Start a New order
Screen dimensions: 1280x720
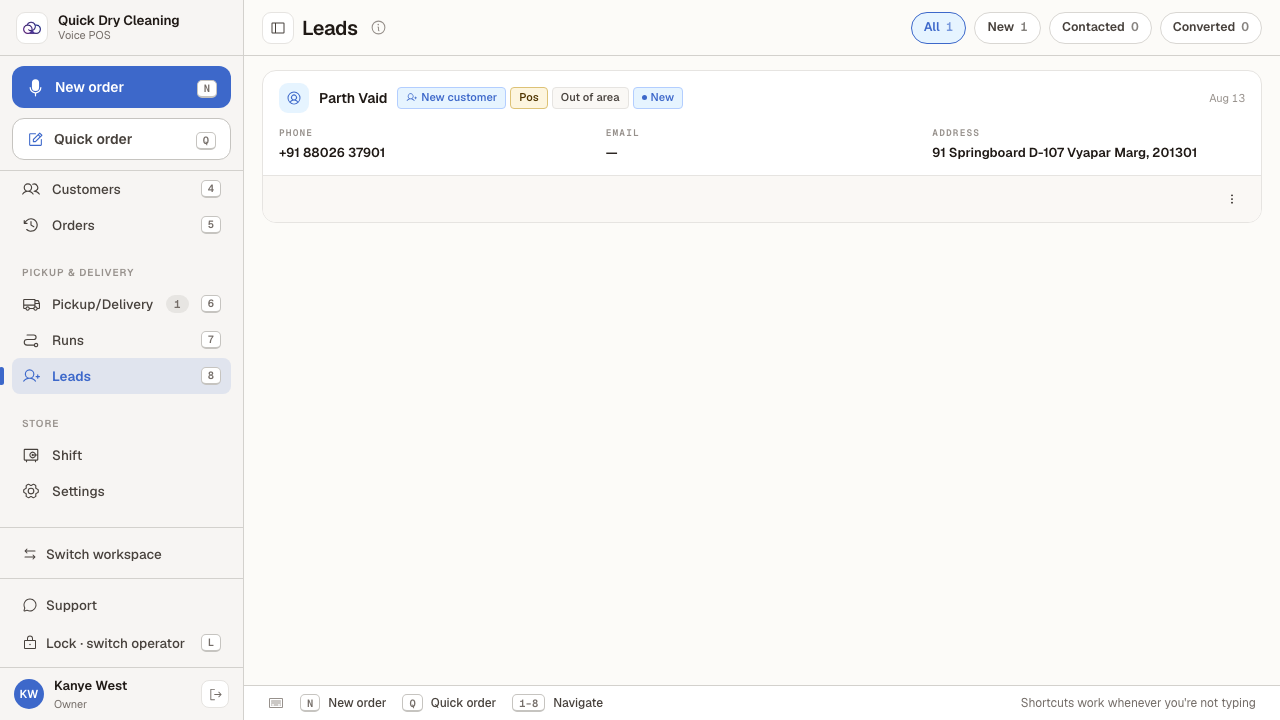(x=121, y=87)
